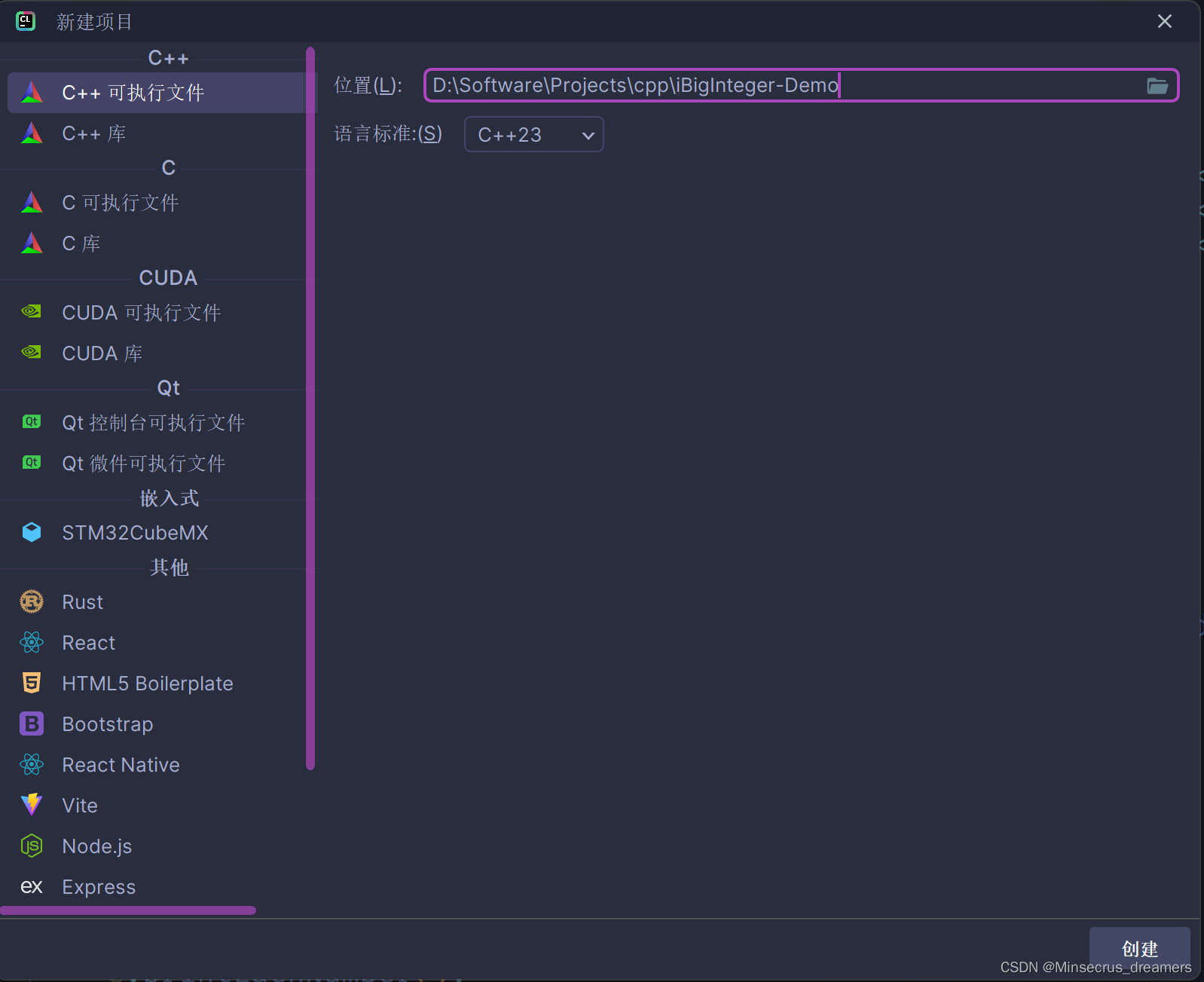Click the Bootstrap B icon

coord(32,723)
